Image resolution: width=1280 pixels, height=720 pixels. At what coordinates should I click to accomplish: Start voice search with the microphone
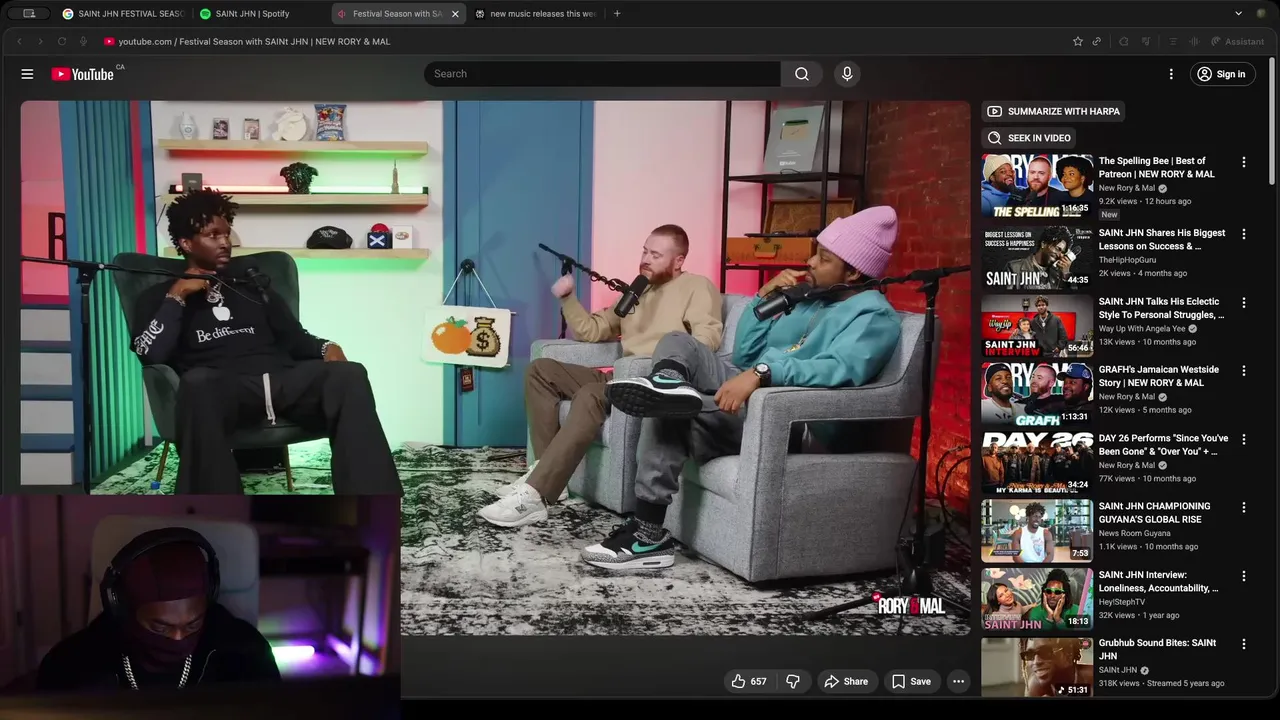[847, 74]
